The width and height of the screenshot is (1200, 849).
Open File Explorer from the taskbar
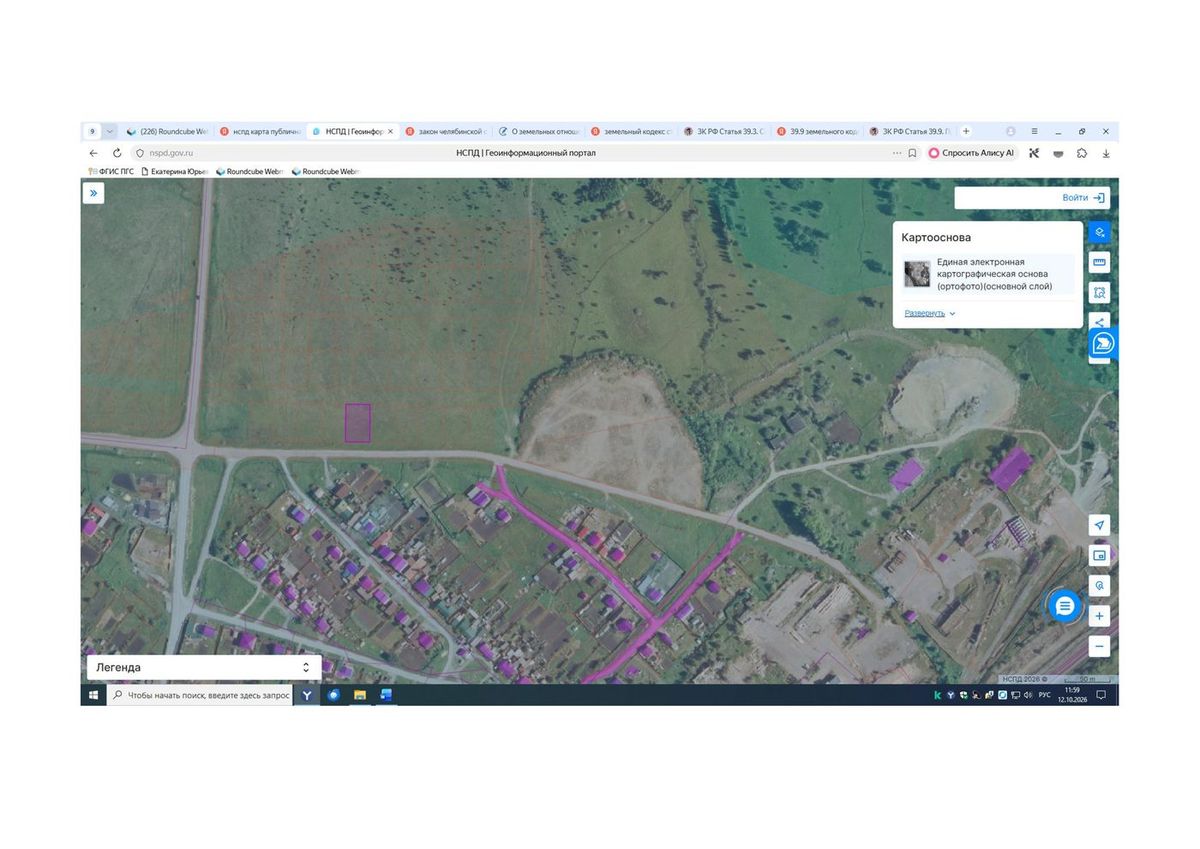click(360, 694)
